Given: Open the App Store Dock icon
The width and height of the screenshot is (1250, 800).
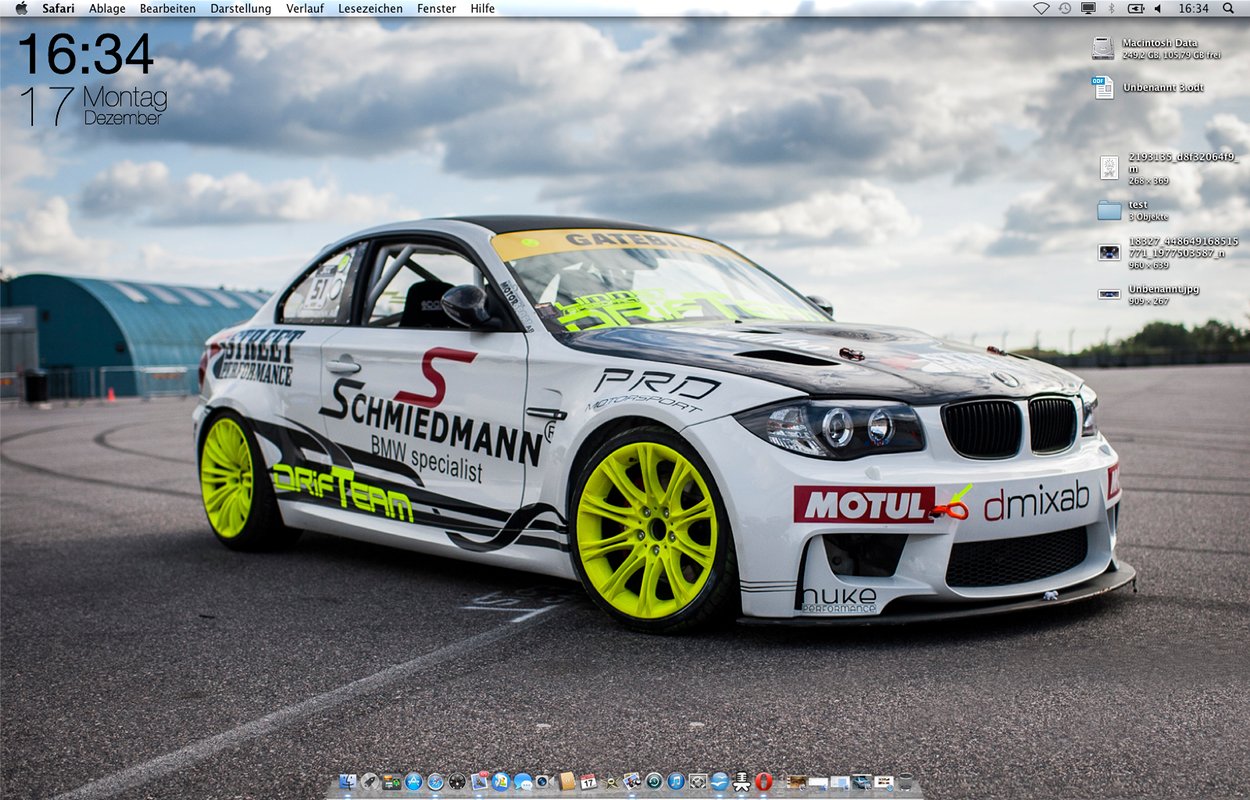Looking at the screenshot, I should tap(414, 782).
